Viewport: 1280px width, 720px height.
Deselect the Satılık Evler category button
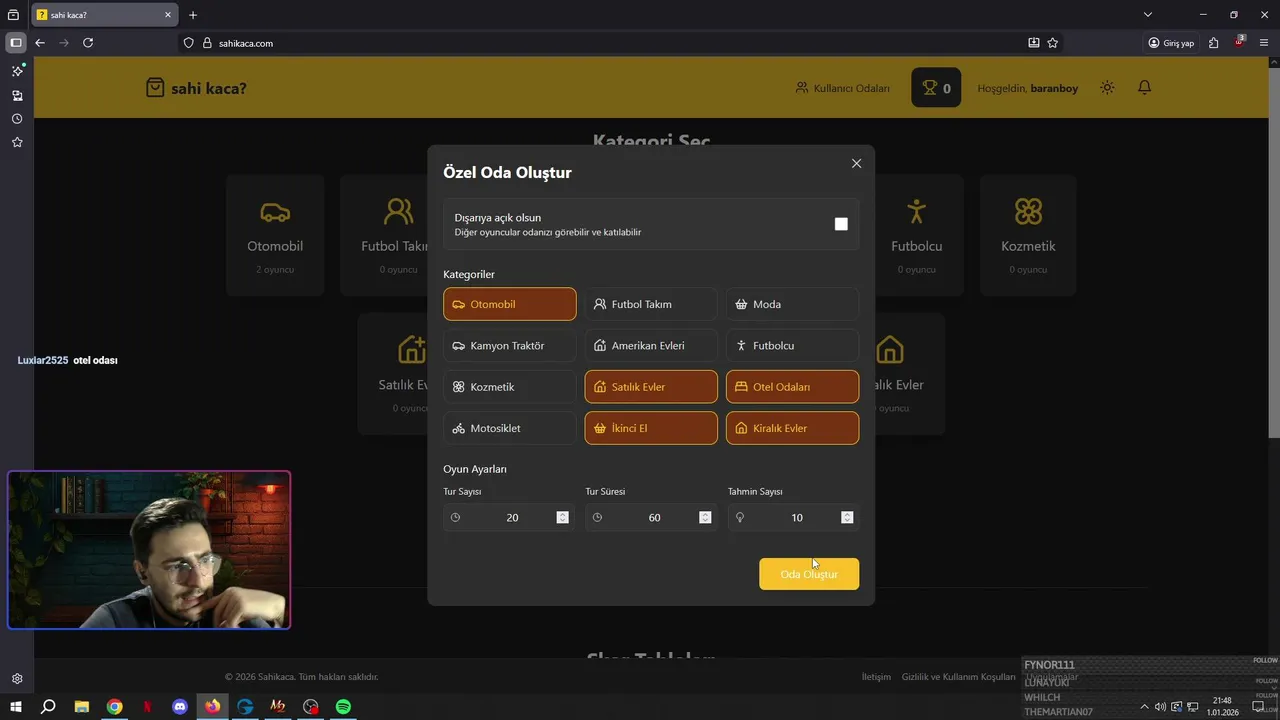pyautogui.click(x=651, y=387)
